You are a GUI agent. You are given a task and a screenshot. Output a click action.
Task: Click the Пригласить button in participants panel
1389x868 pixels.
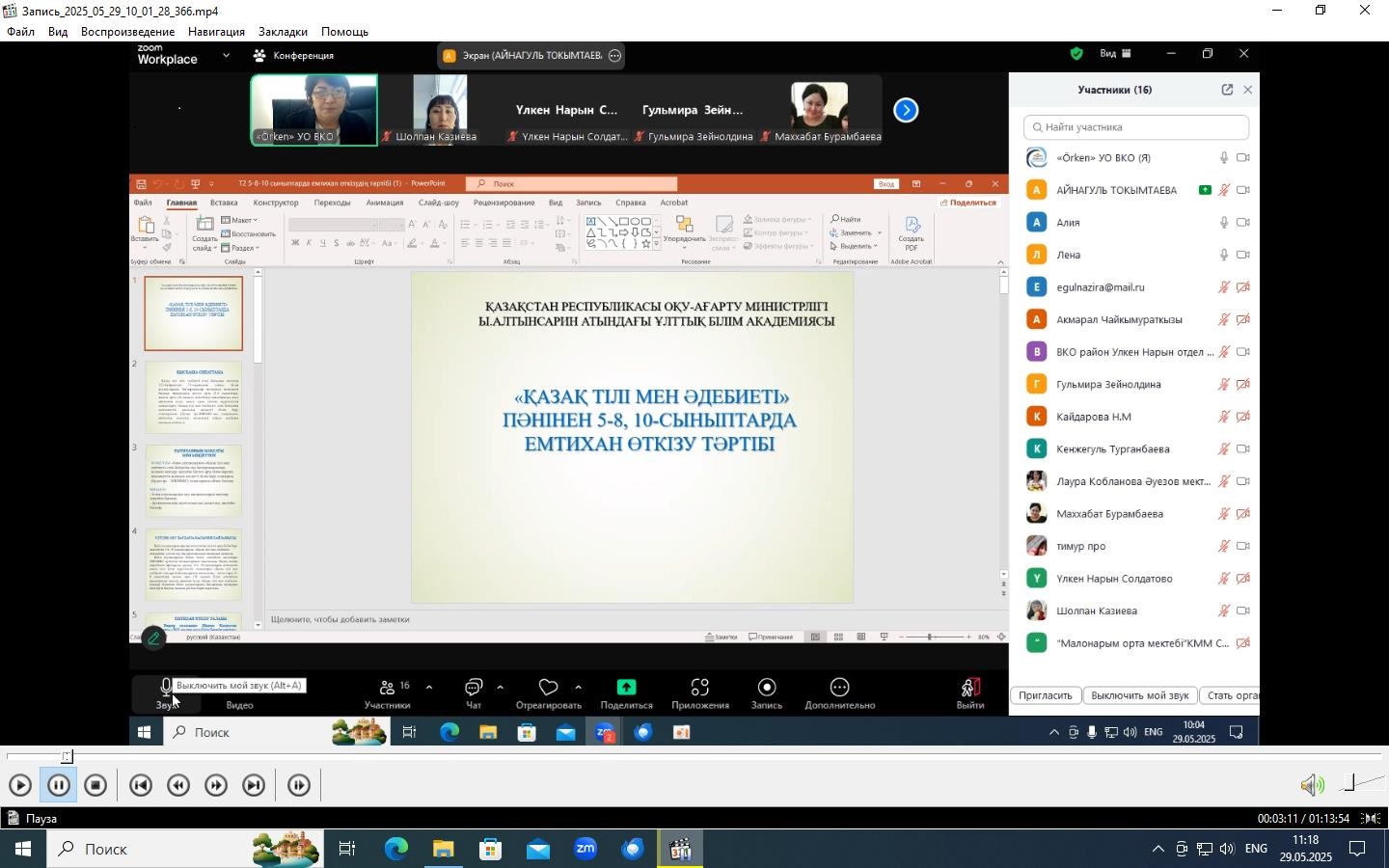[1046, 695]
